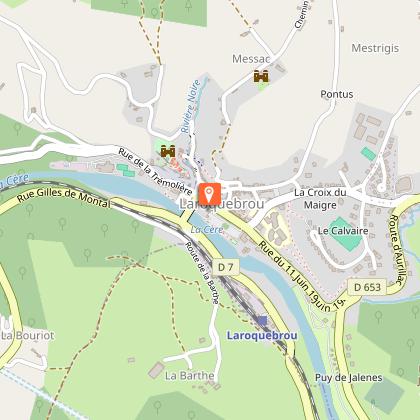Select the castle icon near Messac
420x420 pixels.
[x=261, y=76]
